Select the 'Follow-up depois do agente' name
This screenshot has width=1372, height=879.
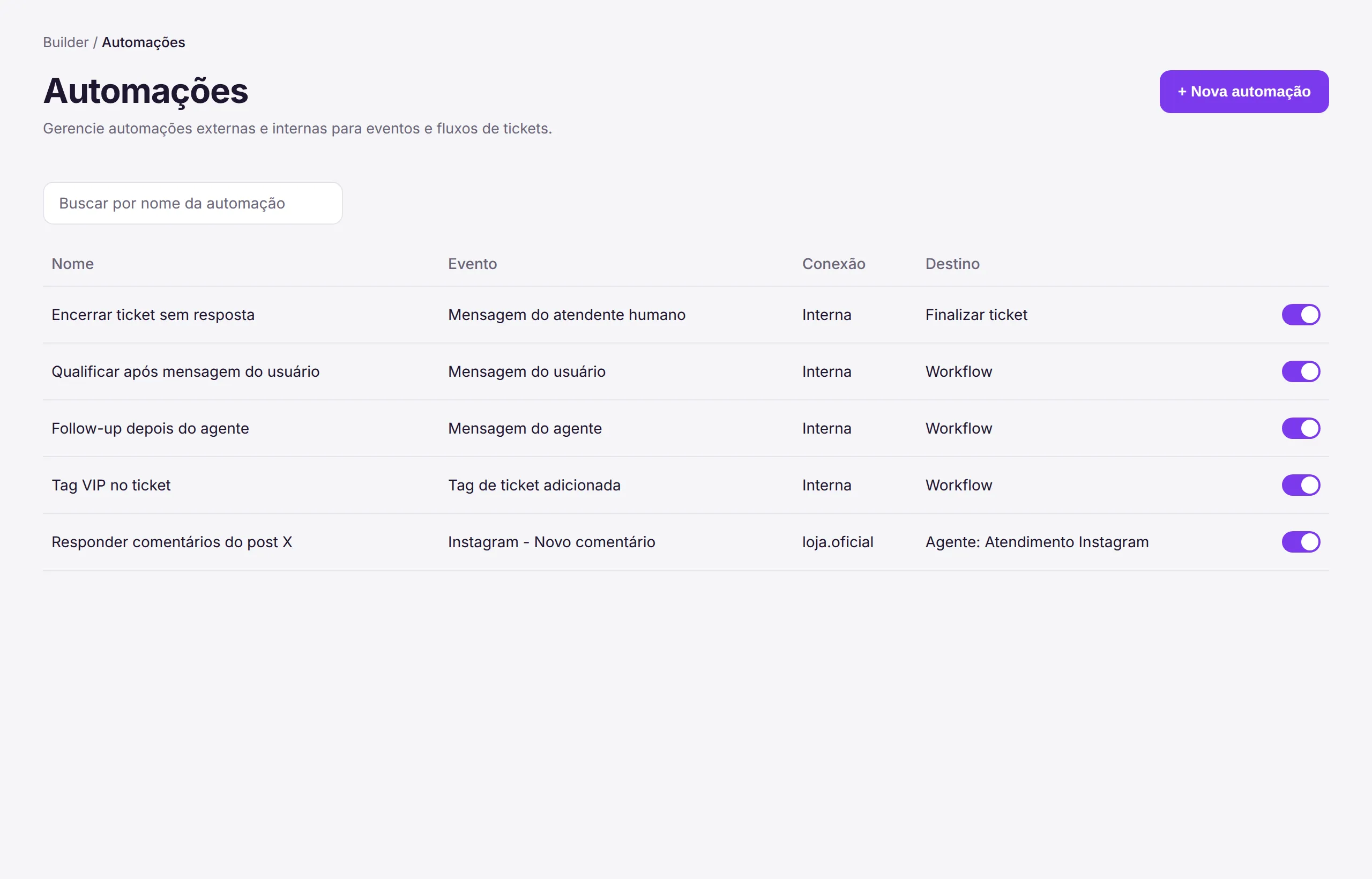[150, 428]
